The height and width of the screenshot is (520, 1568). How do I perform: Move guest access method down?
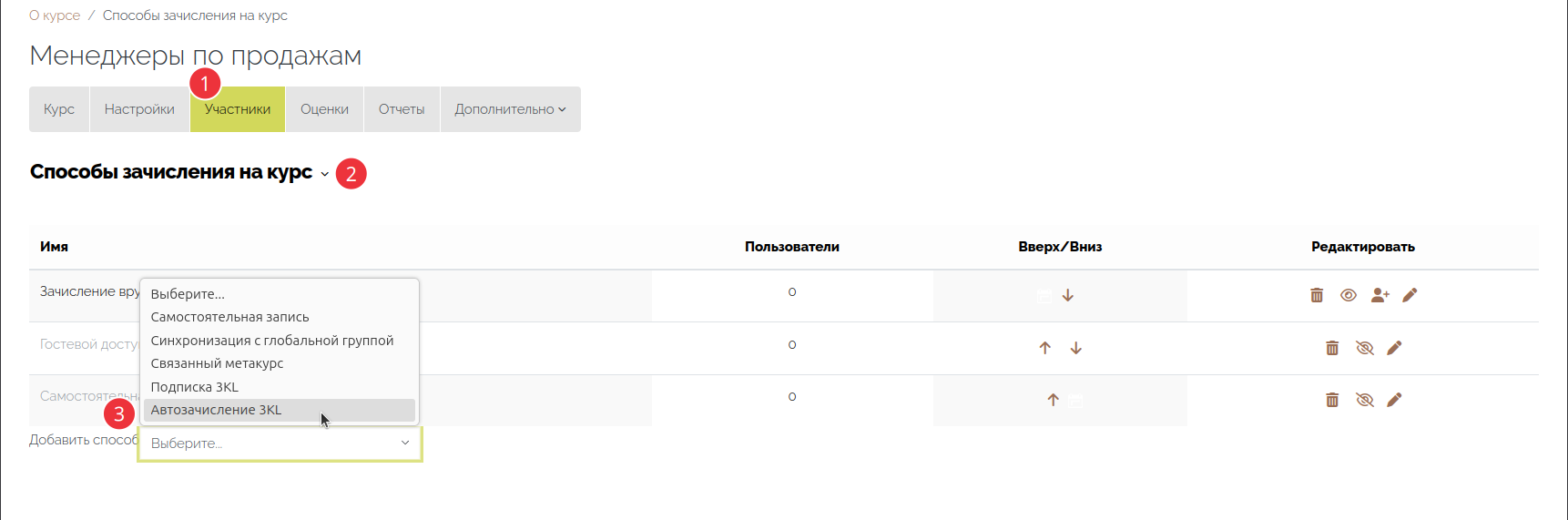(1076, 348)
